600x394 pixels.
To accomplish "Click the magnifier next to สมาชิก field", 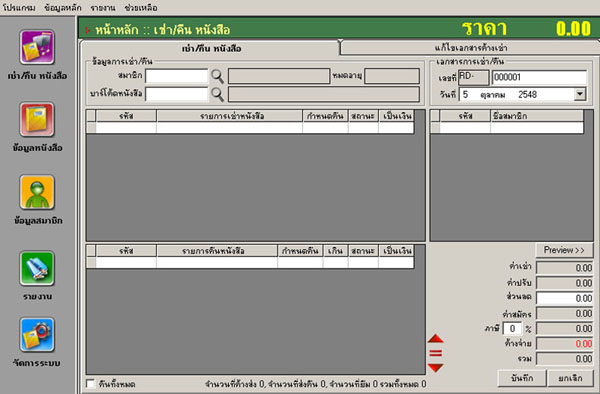I will pyautogui.click(x=217, y=76).
